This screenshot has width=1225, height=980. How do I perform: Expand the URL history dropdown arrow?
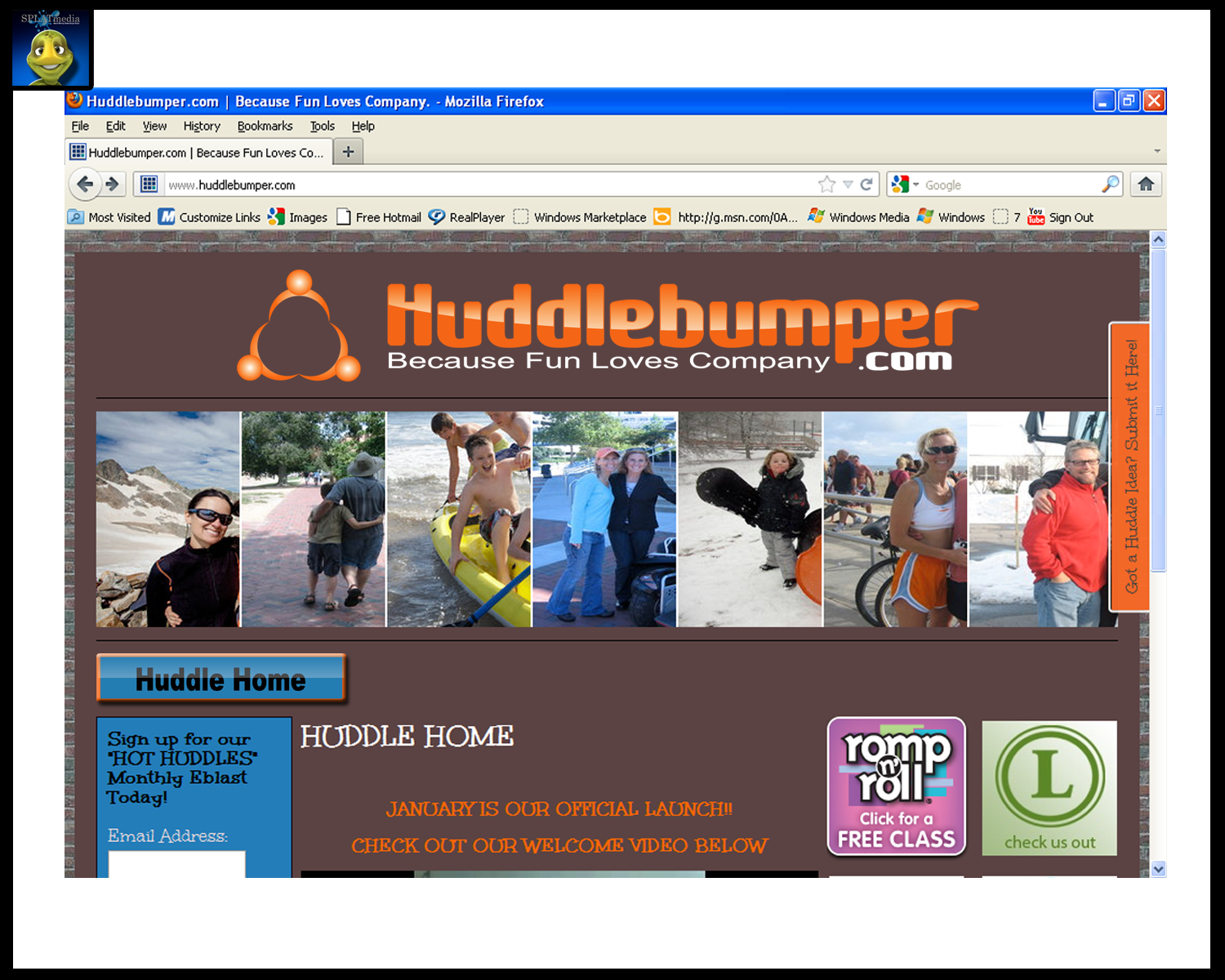click(x=848, y=185)
